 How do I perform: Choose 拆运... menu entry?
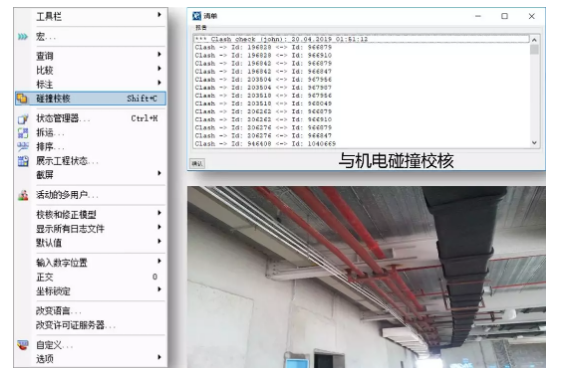90,133
